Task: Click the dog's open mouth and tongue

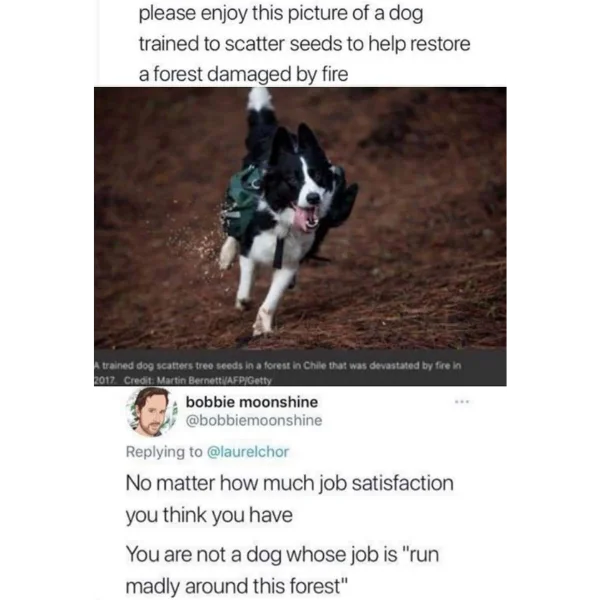Action: pos(305,218)
